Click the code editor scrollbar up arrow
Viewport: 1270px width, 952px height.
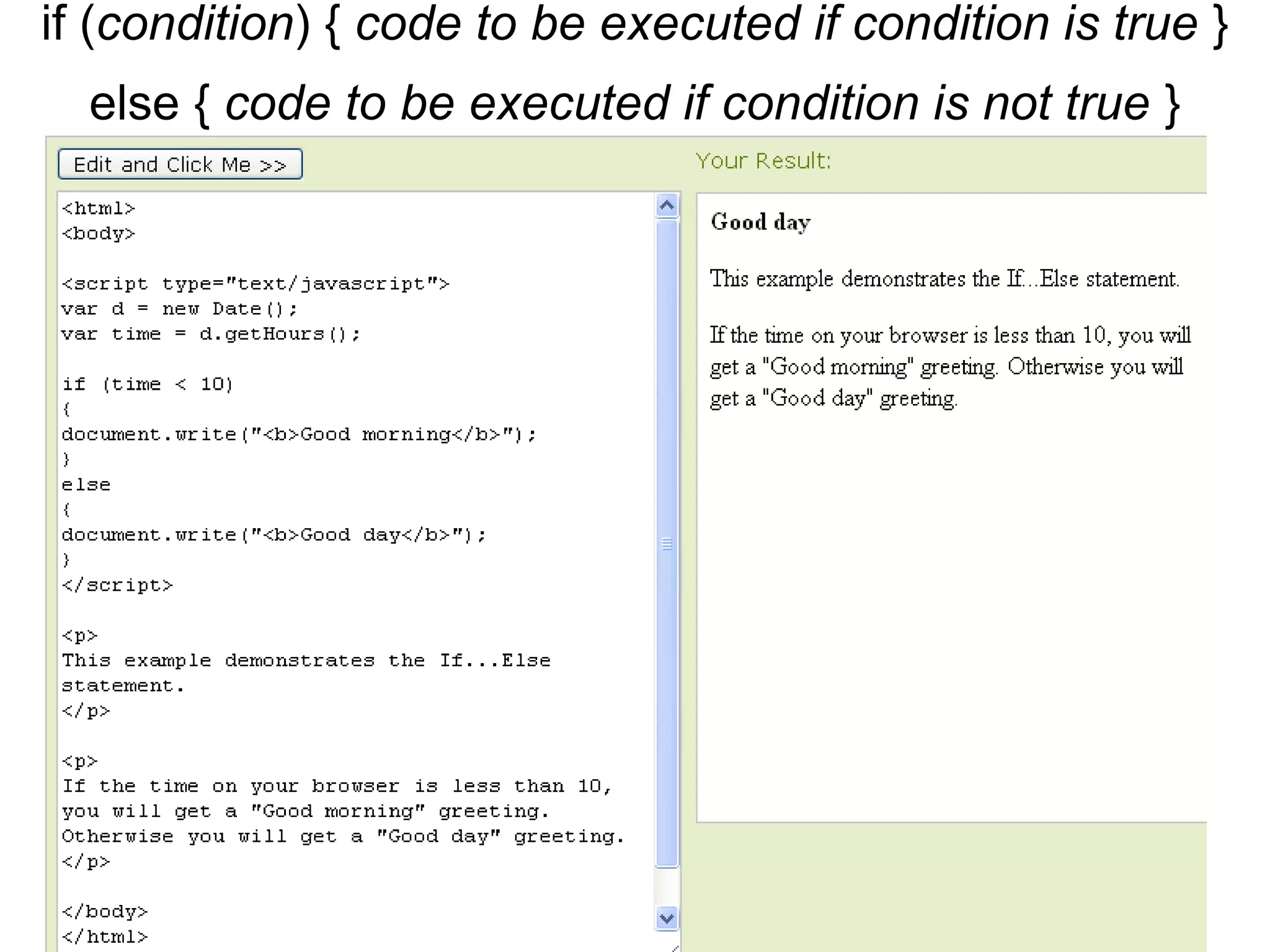667,206
